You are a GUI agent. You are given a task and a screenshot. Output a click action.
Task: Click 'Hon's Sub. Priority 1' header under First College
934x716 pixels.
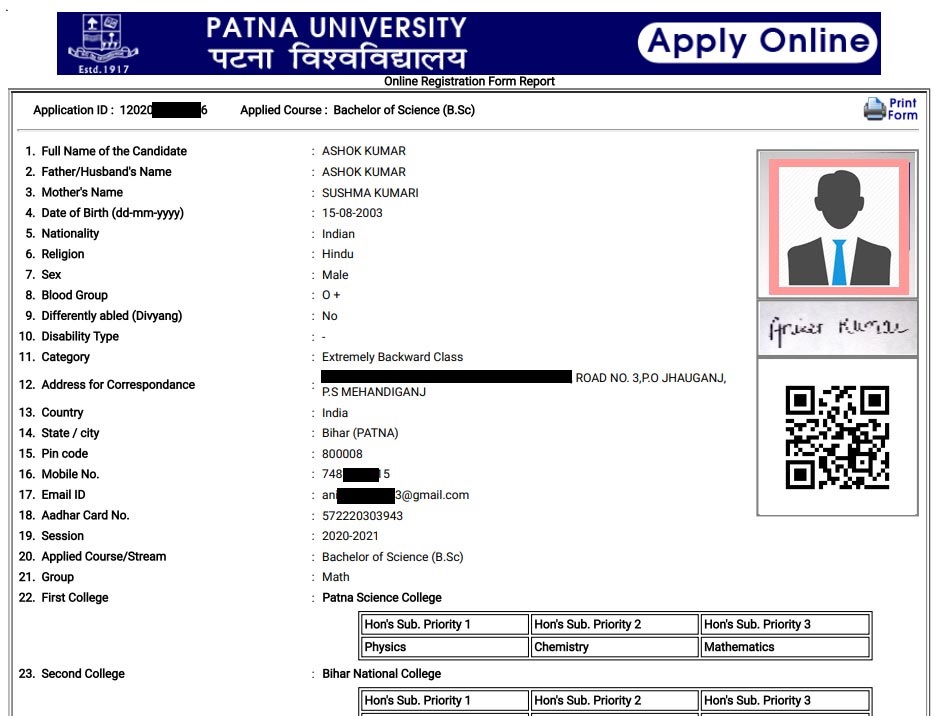coord(444,624)
